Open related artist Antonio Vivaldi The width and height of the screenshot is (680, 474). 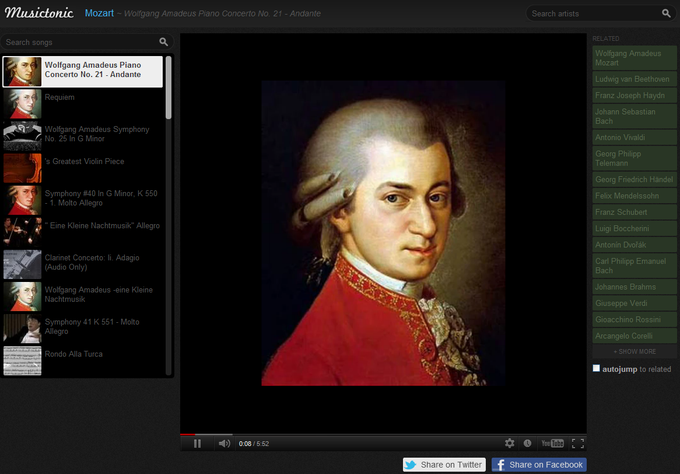pyautogui.click(x=634, y=137)
